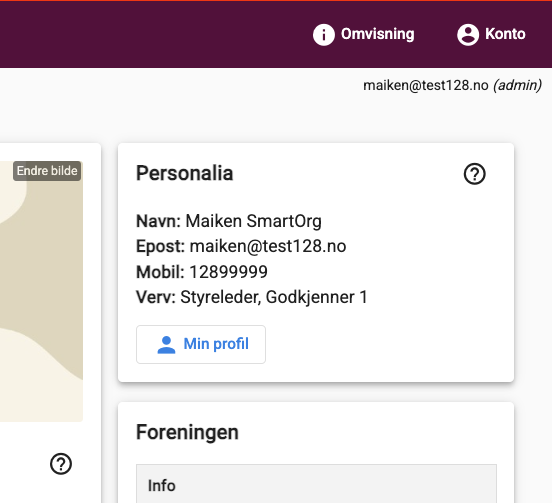
Task: Select the Info tab under Foreningen
Action: tap(316, 484)
